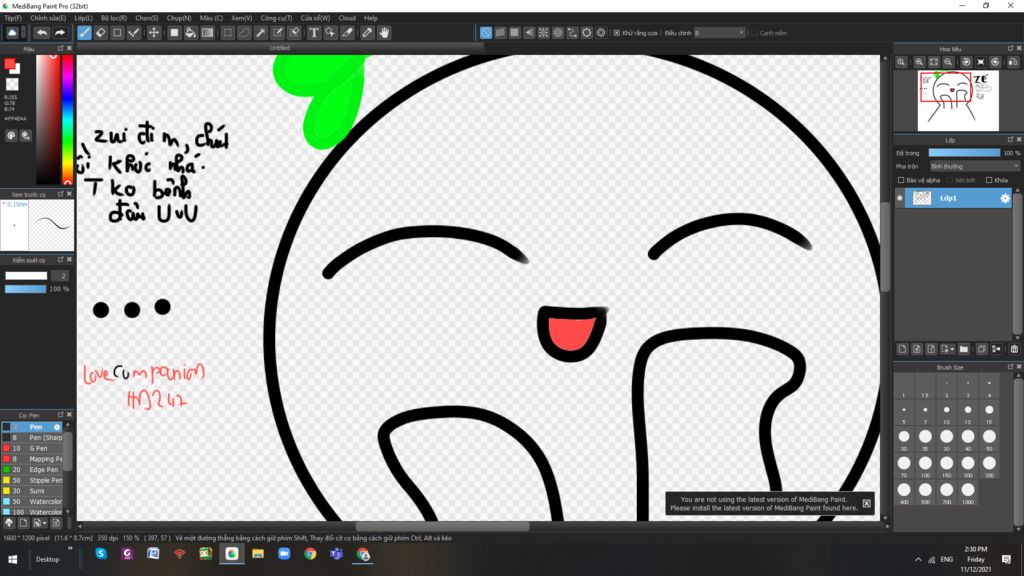Turn off snap with the first snap icon
This screenshot has height=576, width=1024.
pos(486,33)
